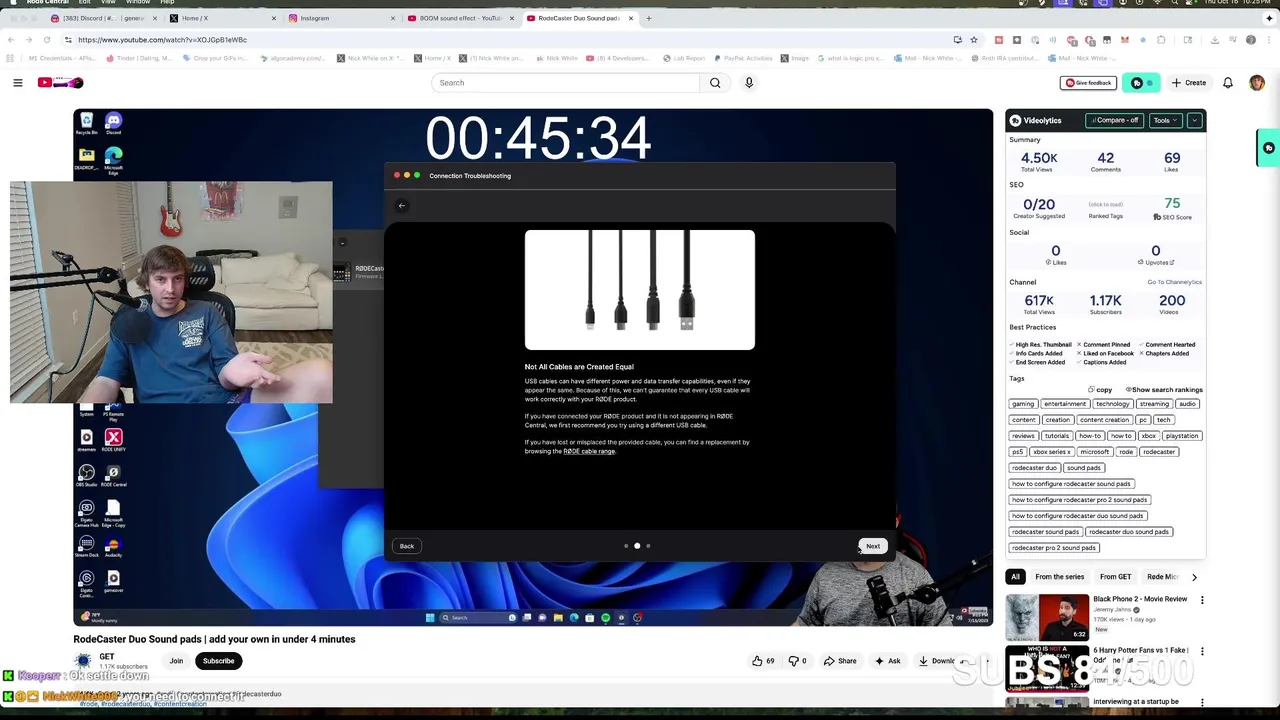Subscribe to the GET channel
The width and height of the screenshot is (1280, 720).
coord(218,660)
